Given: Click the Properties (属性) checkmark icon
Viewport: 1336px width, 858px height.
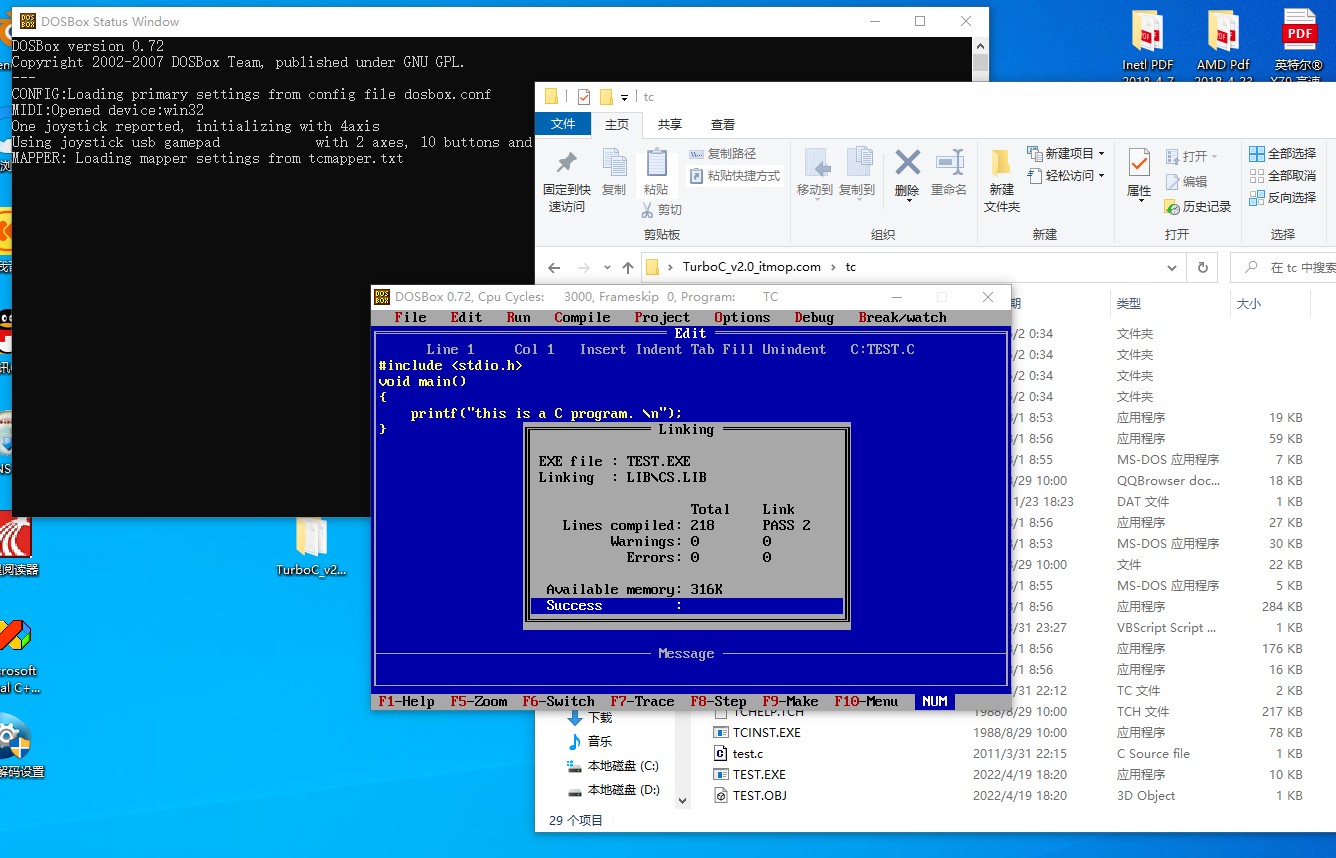Looking at the screenshot, I should (1139, 162).
